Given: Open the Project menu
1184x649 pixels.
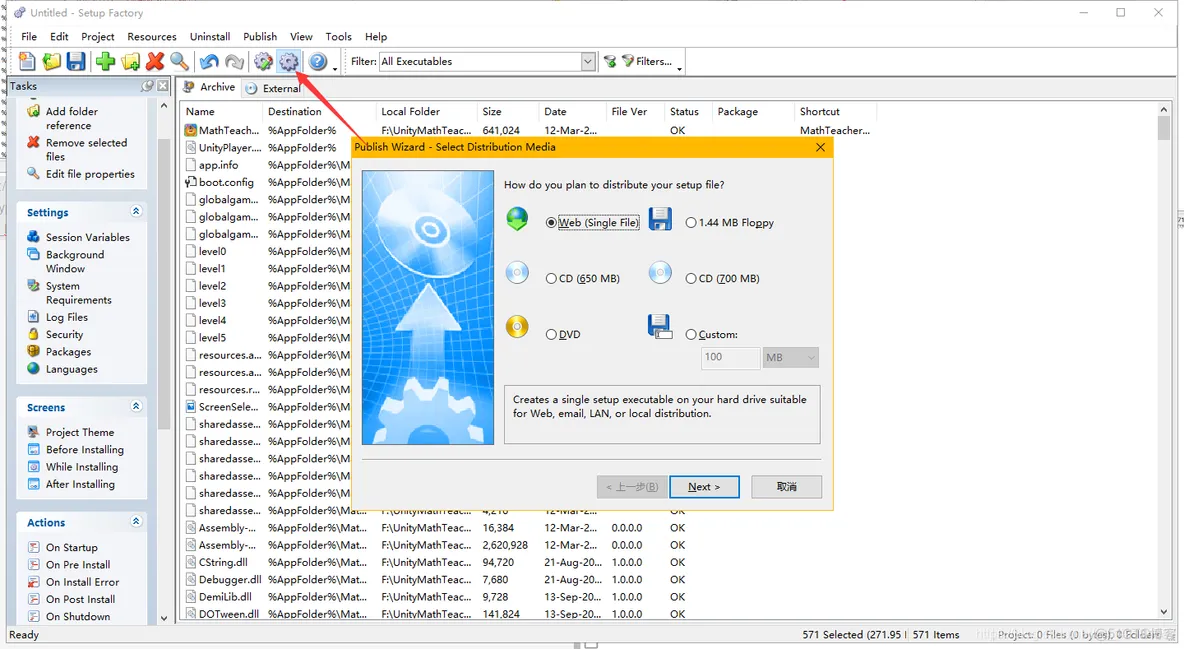Looking at the screenshot, I should point(98,36).
